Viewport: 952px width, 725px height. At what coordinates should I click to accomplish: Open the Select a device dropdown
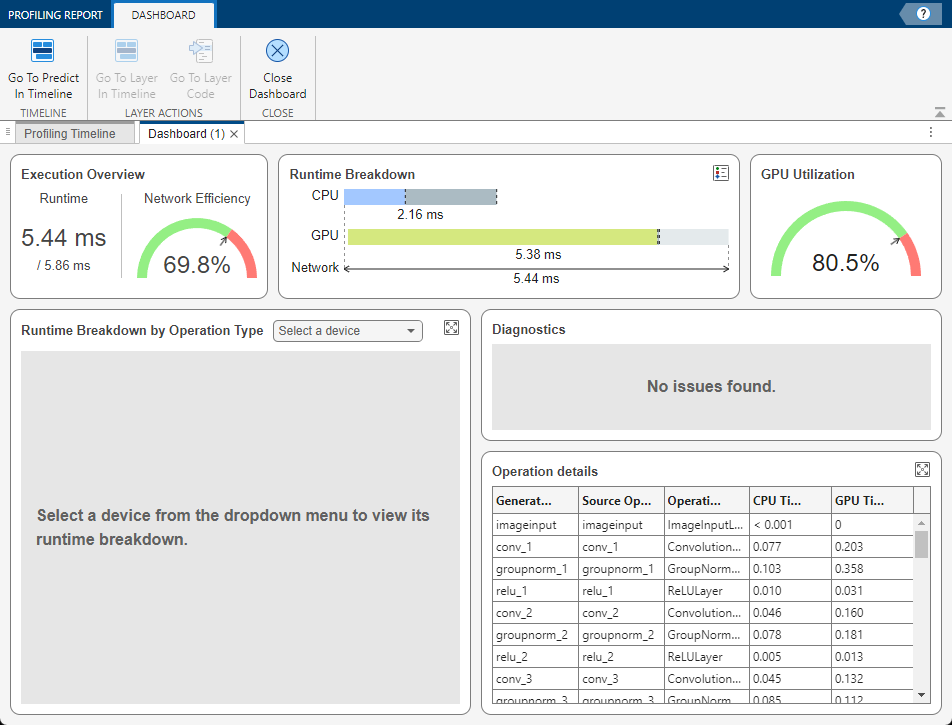347,331
